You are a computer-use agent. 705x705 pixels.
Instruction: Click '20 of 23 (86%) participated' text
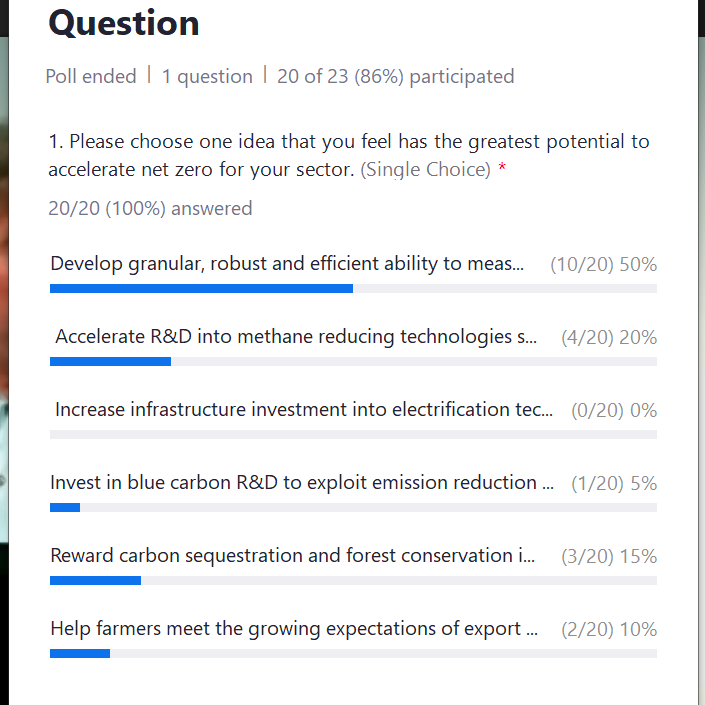point(396,76)
